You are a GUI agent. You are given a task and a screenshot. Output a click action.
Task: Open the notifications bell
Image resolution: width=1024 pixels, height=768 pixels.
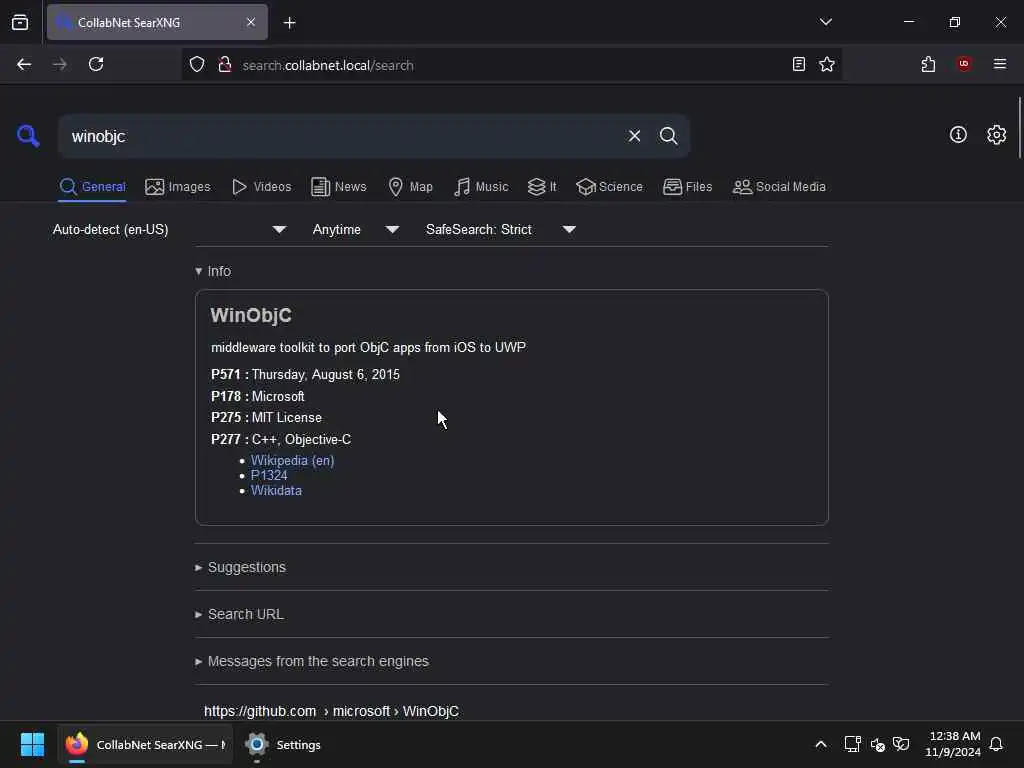[x=996, y=744]
